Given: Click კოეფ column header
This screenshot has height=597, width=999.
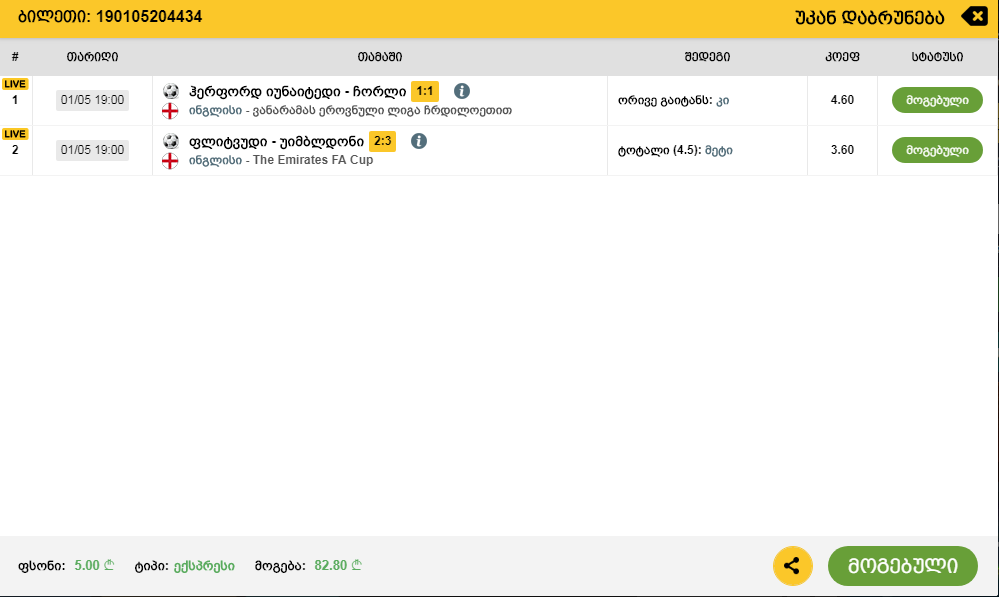Looking at the screenshot, I should click(842, 57).
